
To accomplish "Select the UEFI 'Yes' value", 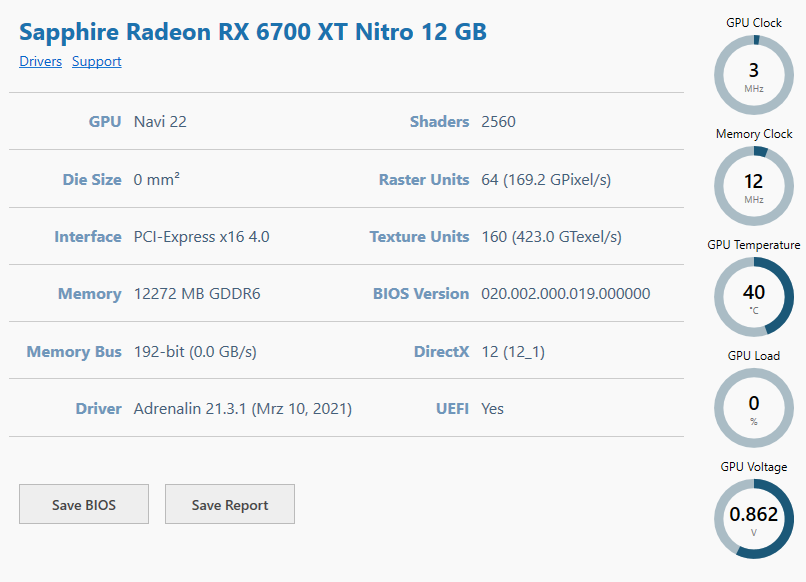I will coord(492,409).
